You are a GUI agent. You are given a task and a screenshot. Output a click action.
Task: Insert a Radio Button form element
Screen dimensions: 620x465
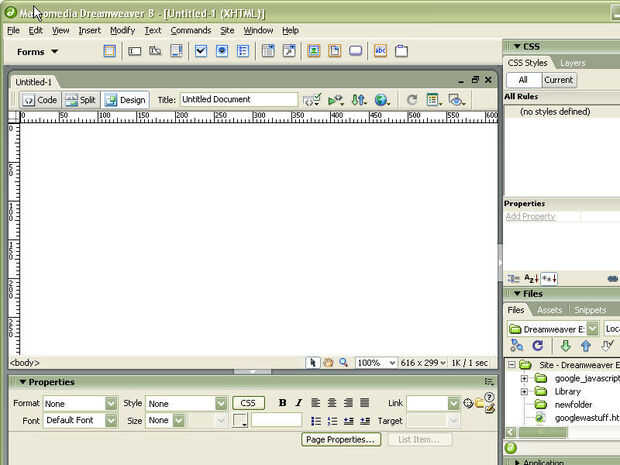[x=222, y=51]
